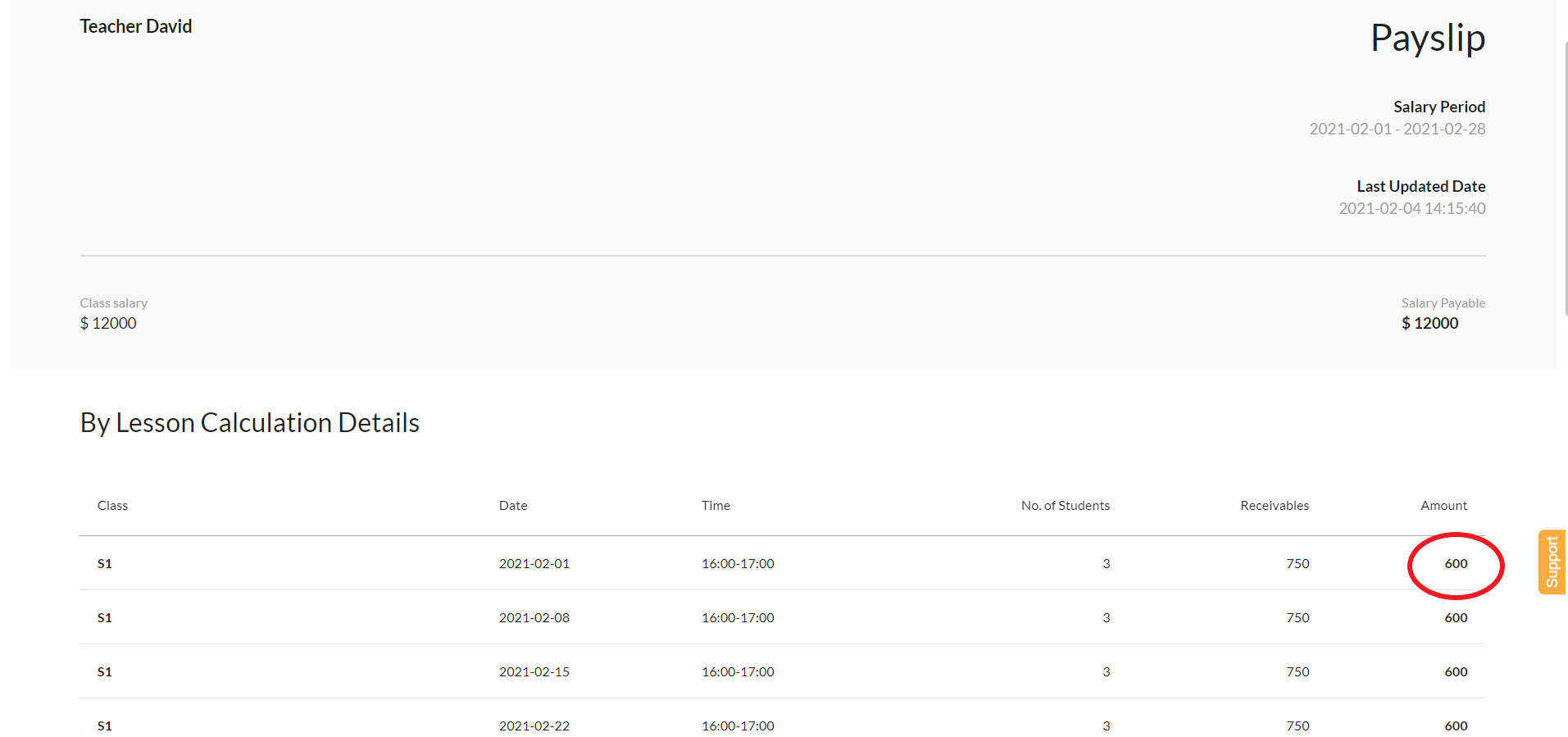Select the Salary Payable $12000 amount
1568x737 pixels.
point(1429,323)
